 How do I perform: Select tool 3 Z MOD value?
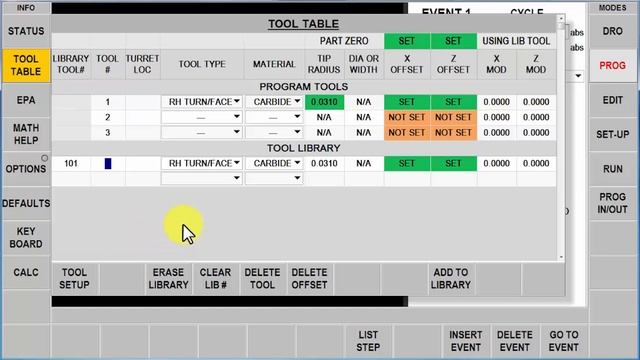[536, 133]
